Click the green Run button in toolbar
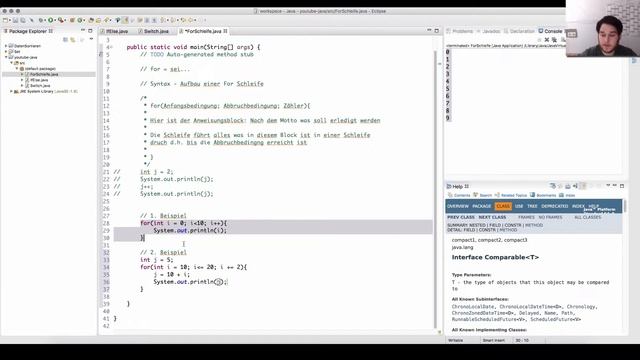 pos(51,20)
